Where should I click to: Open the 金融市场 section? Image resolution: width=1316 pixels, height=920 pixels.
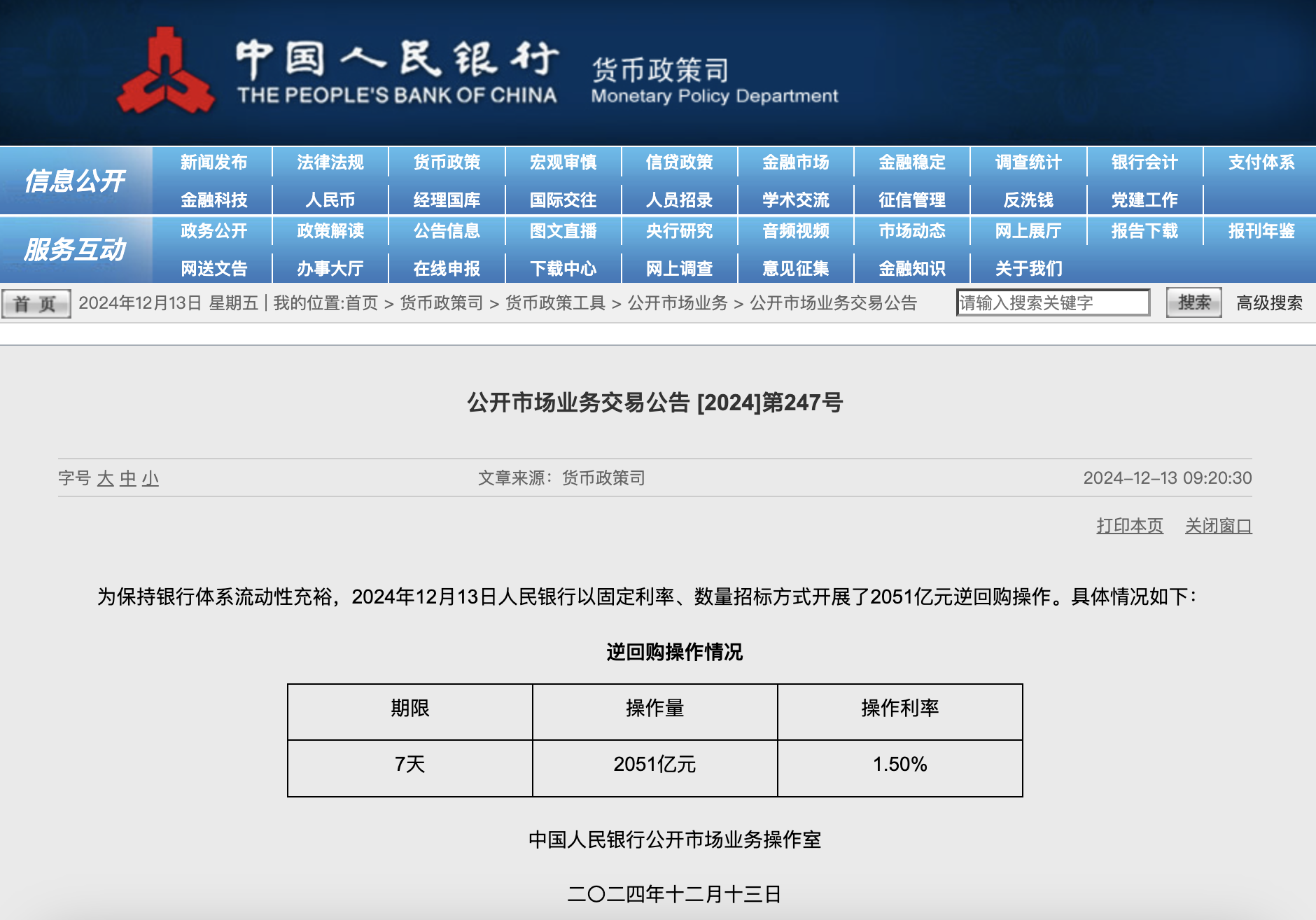(x=795, y=162)
